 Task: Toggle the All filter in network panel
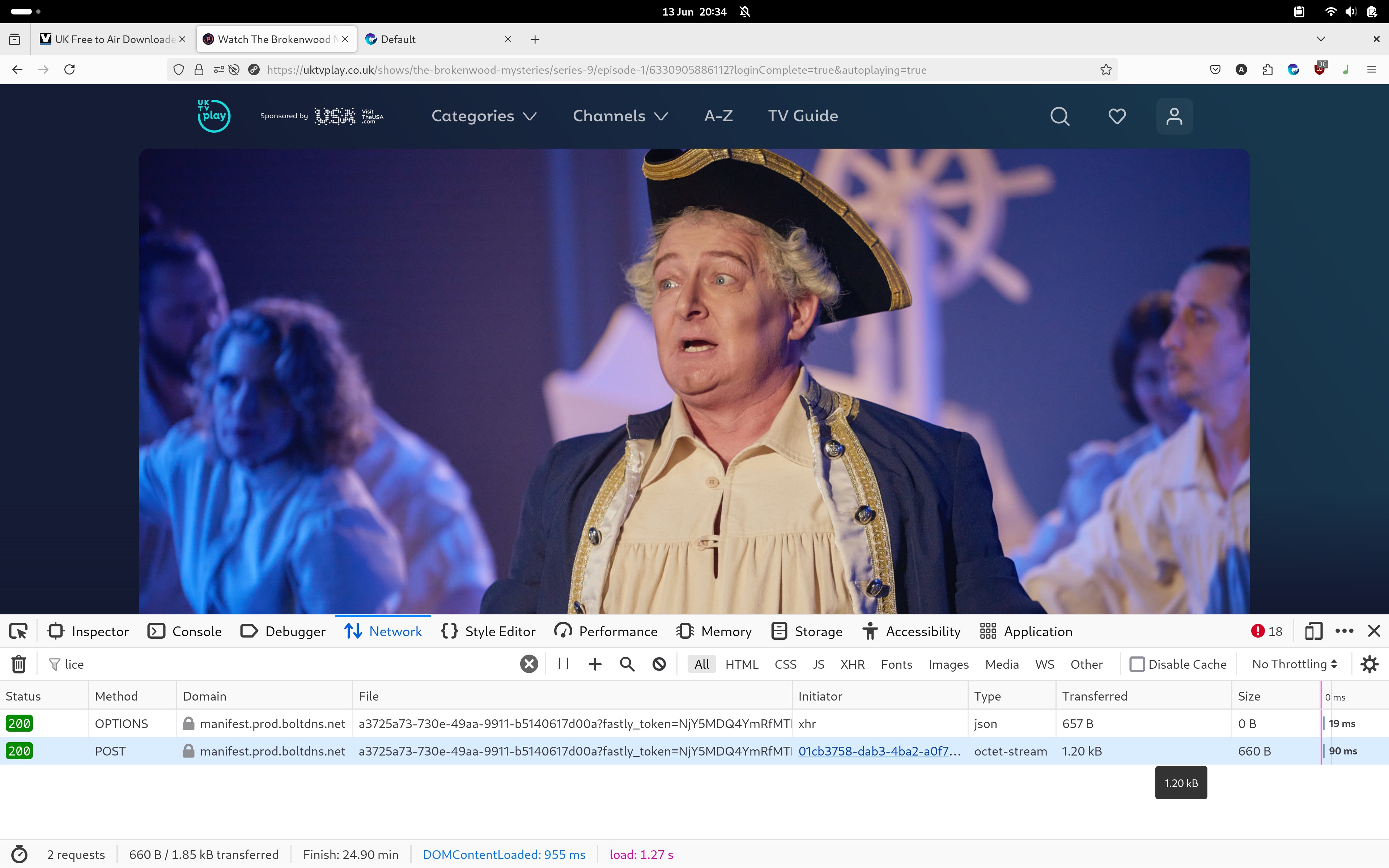click(x=701, y=664)
